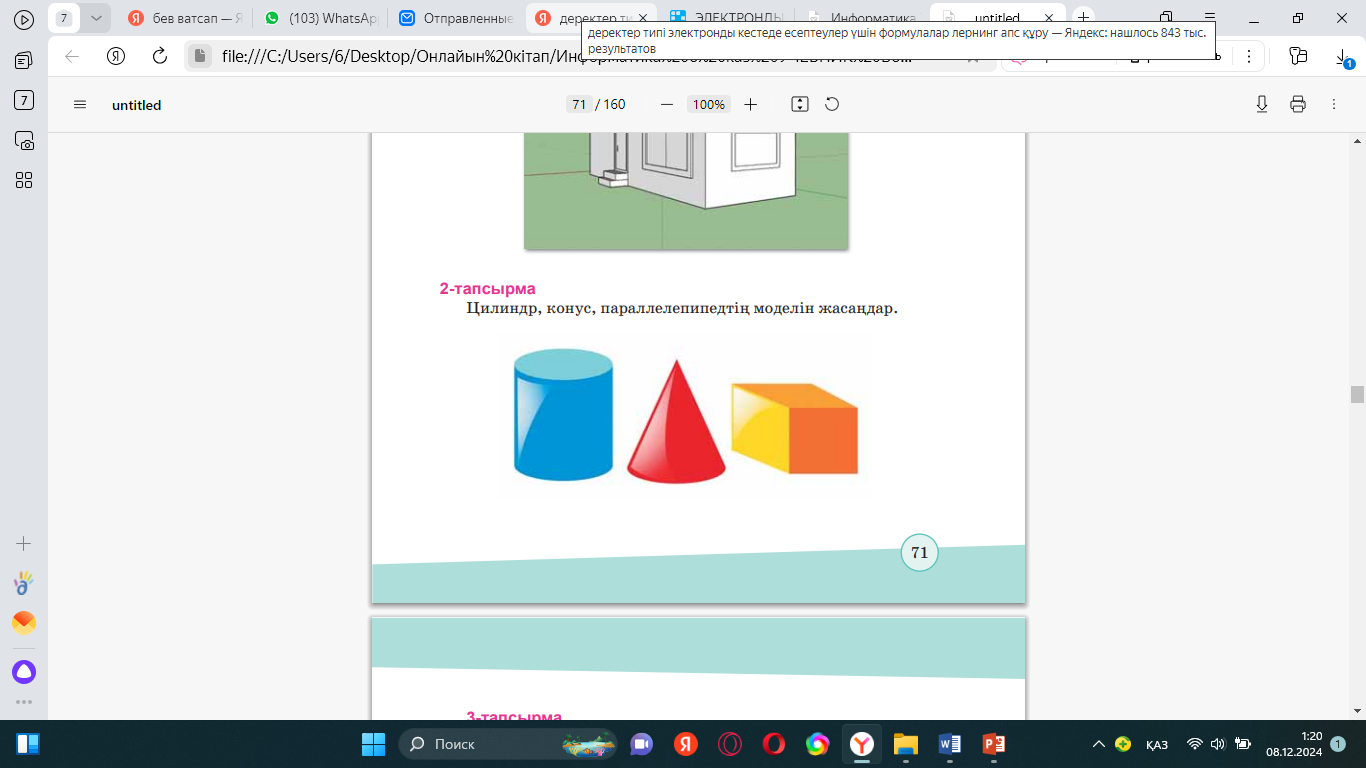The image size is (1366, 768).
Task: Click the 100% zoom level field
Action: 709,104
